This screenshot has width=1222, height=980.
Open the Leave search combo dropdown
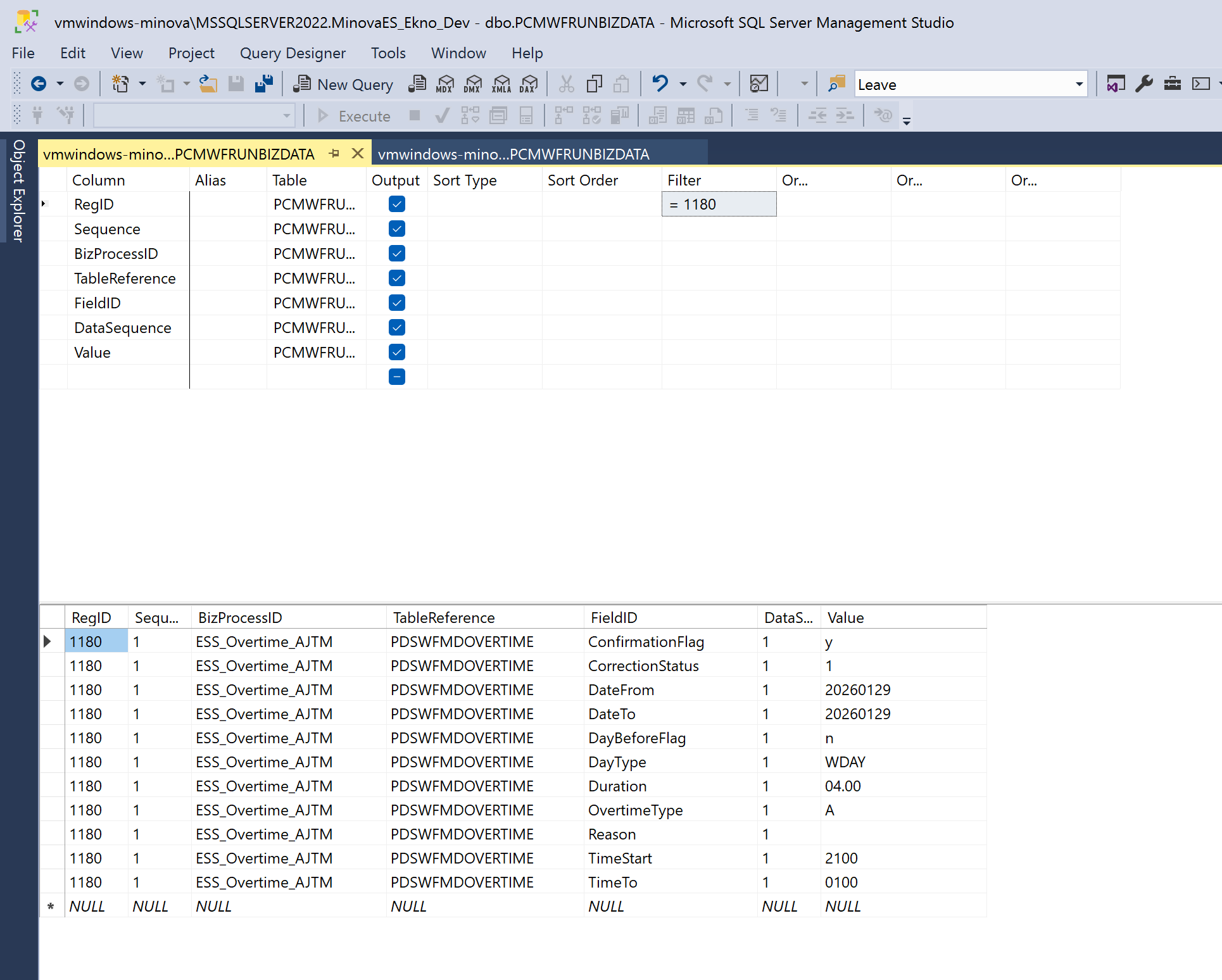(1079, 84)
